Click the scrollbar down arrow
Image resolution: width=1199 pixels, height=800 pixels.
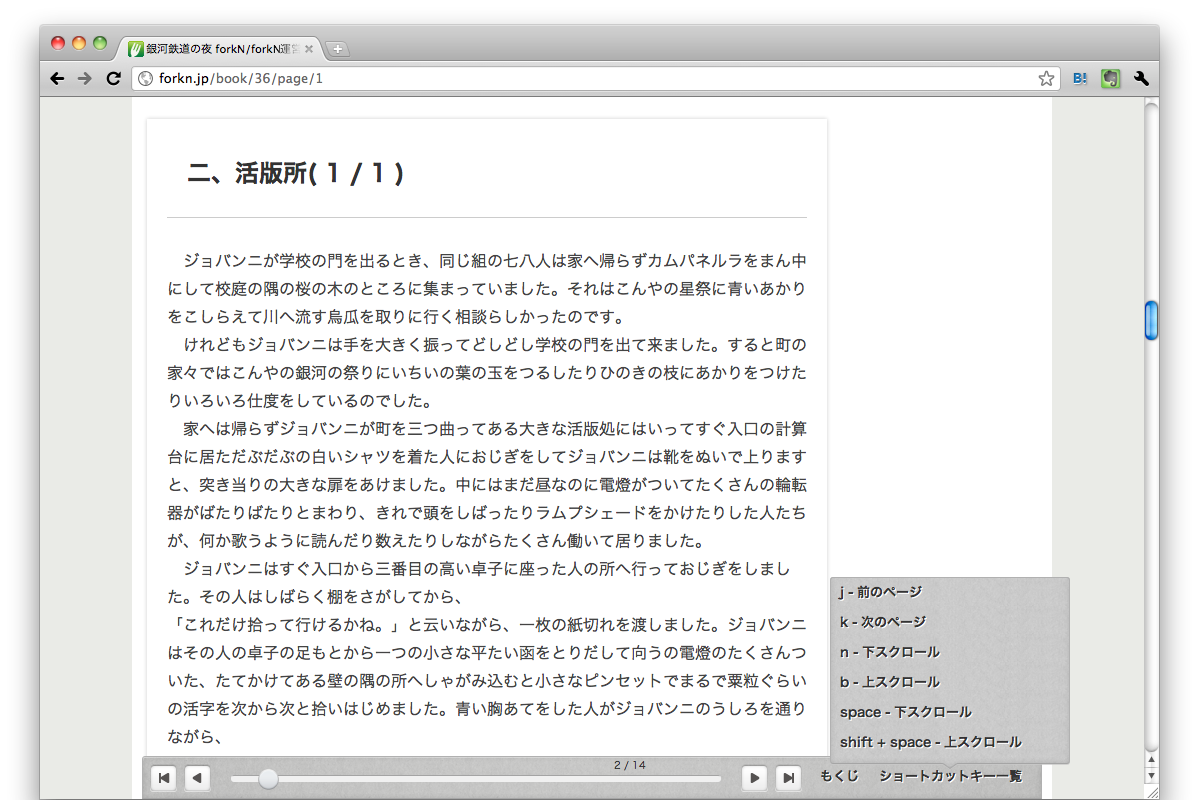(1151, 775)
